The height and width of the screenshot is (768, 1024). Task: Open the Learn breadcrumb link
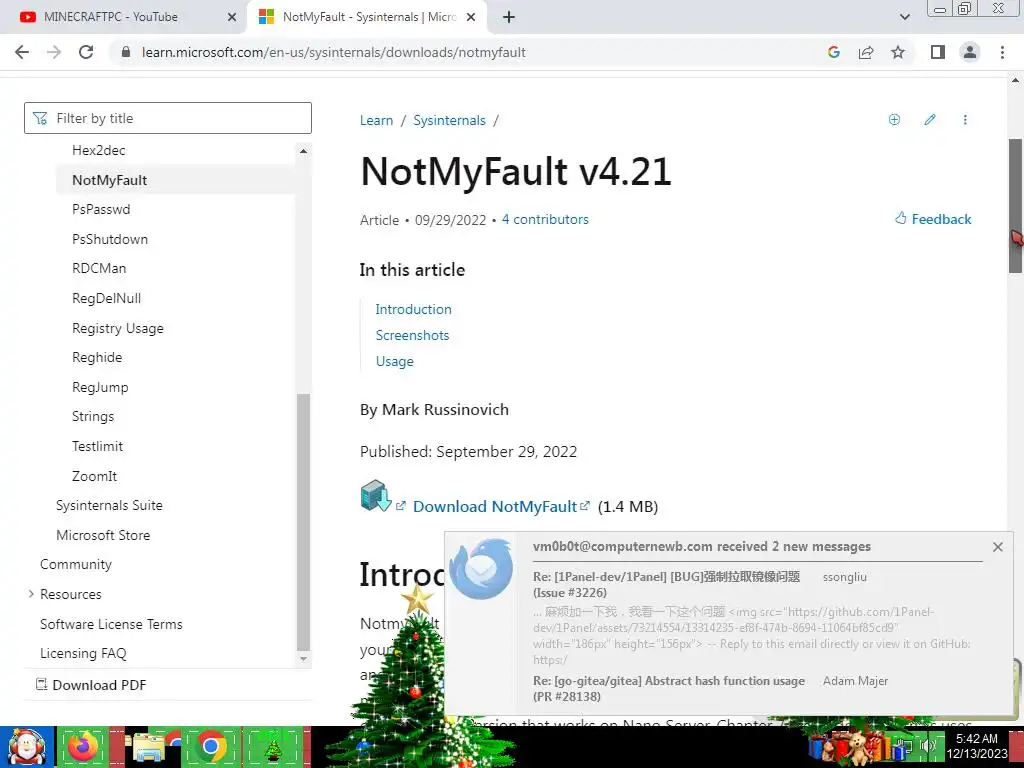[x=376, y=120]
